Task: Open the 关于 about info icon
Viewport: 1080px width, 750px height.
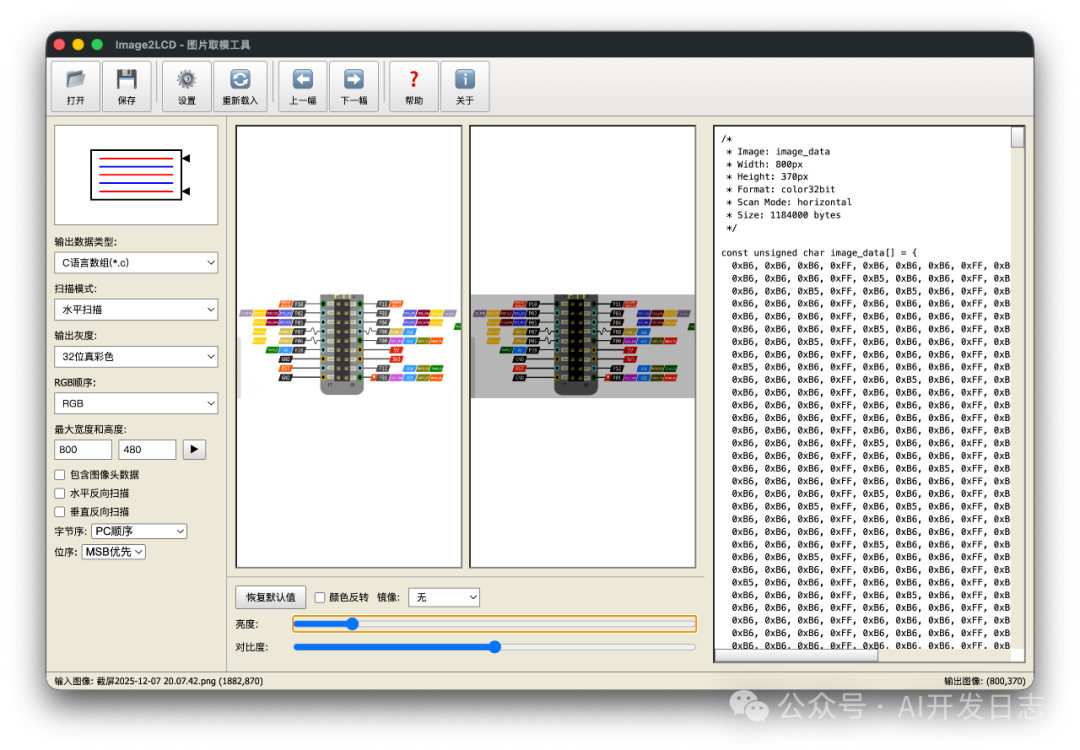Action: click(465, 86)
